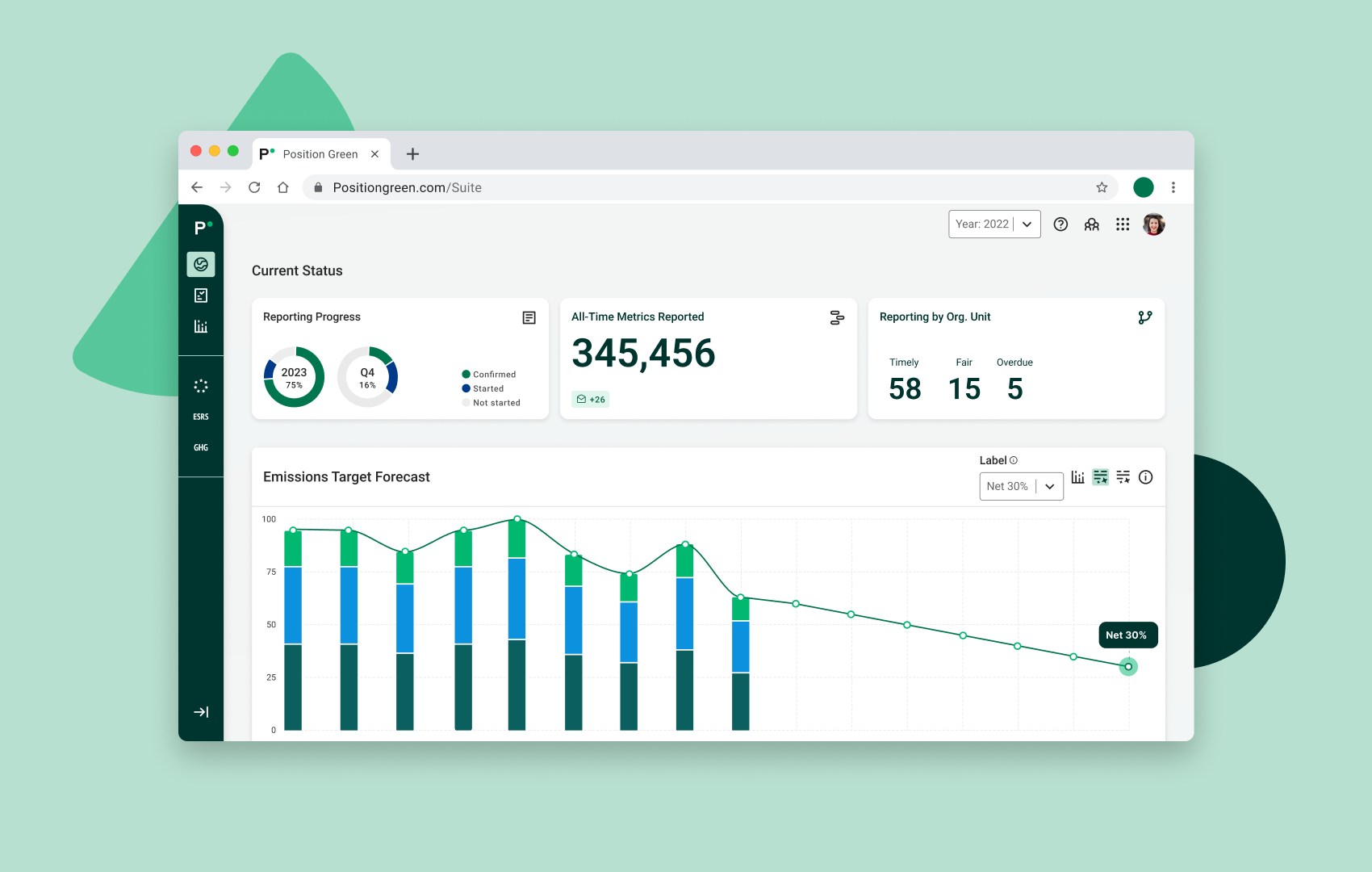Image resolution: width=1372 pixels, height=872 pixels.
Task: Open the checklist/tasks icon in sidebar
Action: point(201,295)
